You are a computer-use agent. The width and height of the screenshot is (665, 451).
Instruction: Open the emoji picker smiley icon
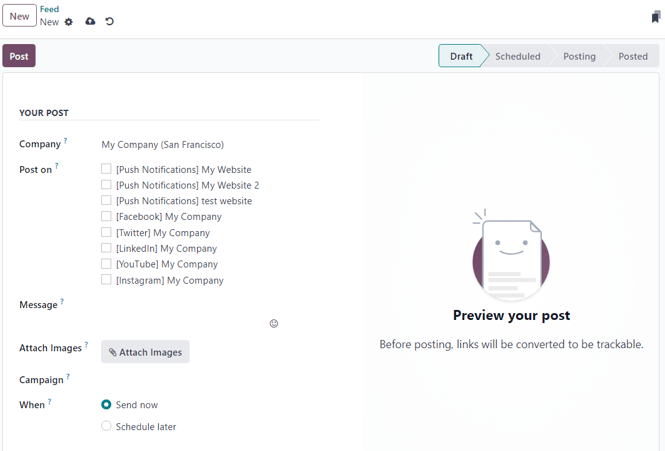(274, 323)
